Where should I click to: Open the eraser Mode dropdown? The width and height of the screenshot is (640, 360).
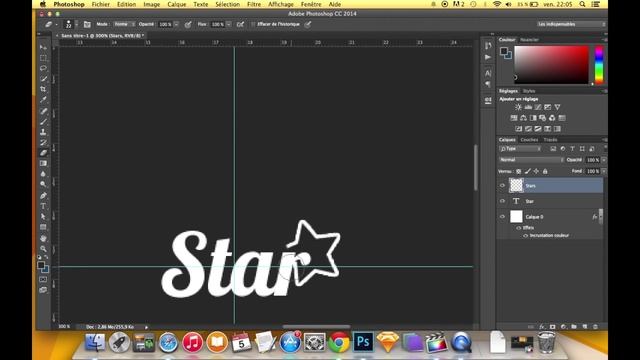(124, 24)
